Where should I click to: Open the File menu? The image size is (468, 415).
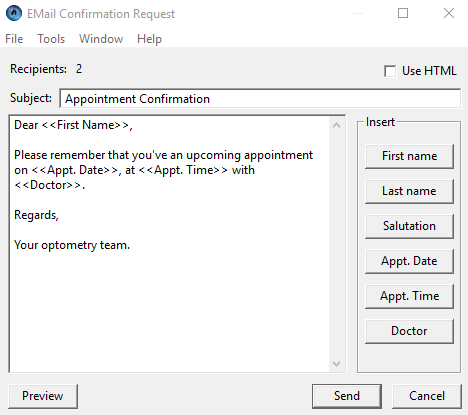[14, 39]
